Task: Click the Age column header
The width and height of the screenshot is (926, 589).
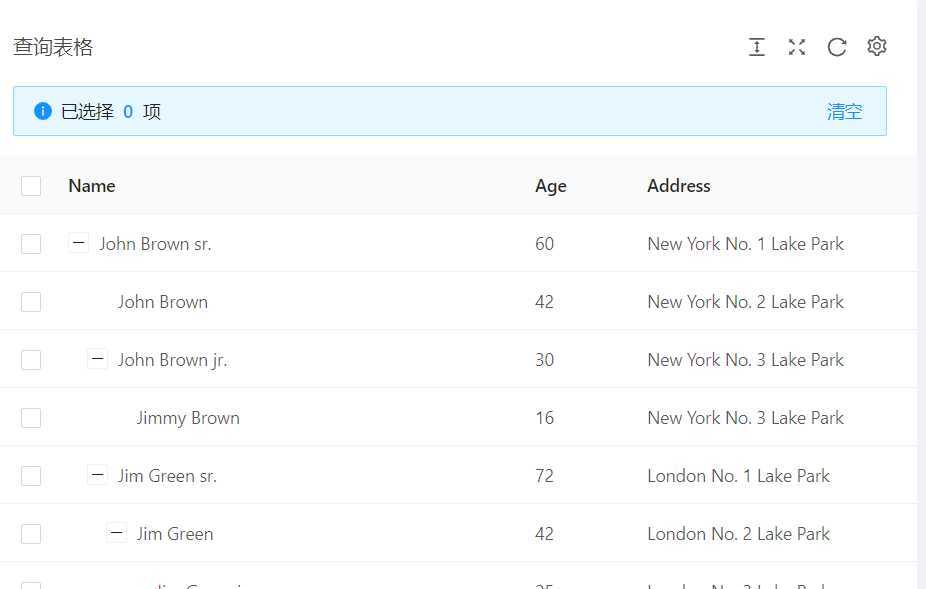Action: click(x=551, y=186)
